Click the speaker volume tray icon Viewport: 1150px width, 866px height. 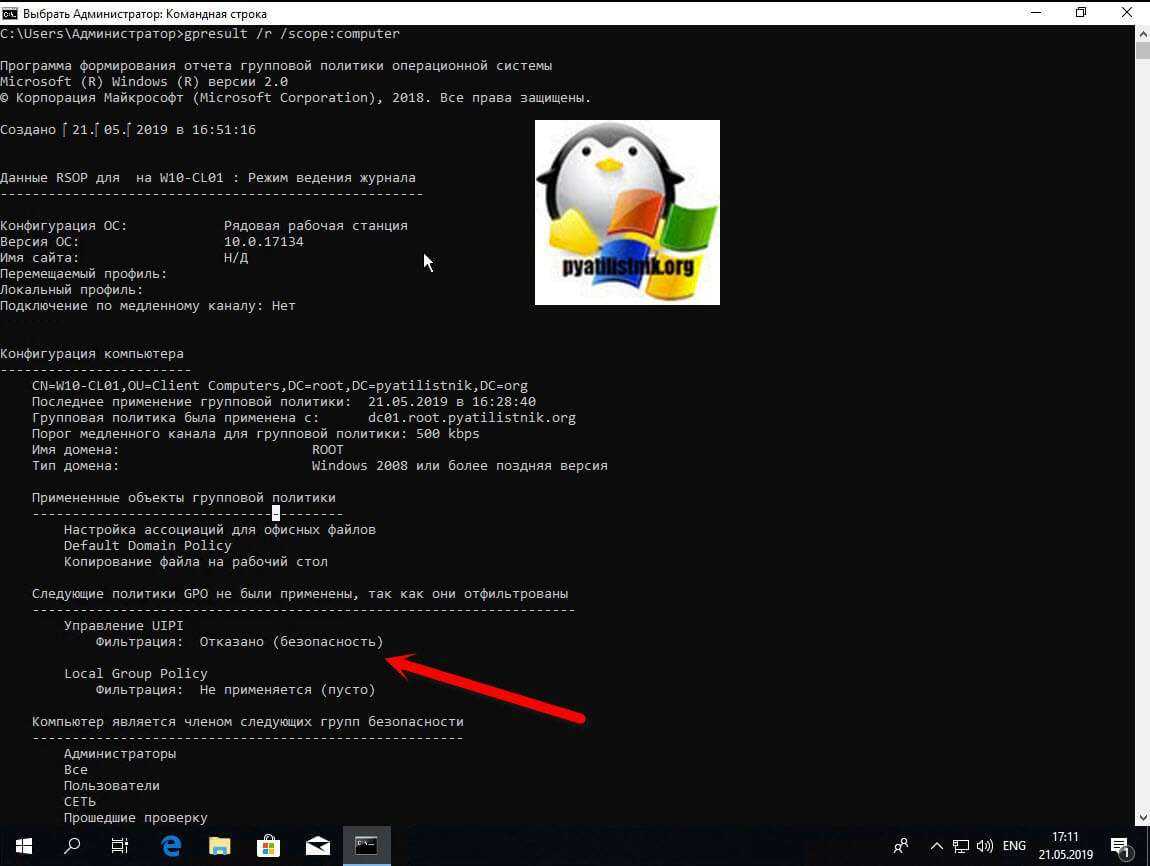tap(984, 846)
